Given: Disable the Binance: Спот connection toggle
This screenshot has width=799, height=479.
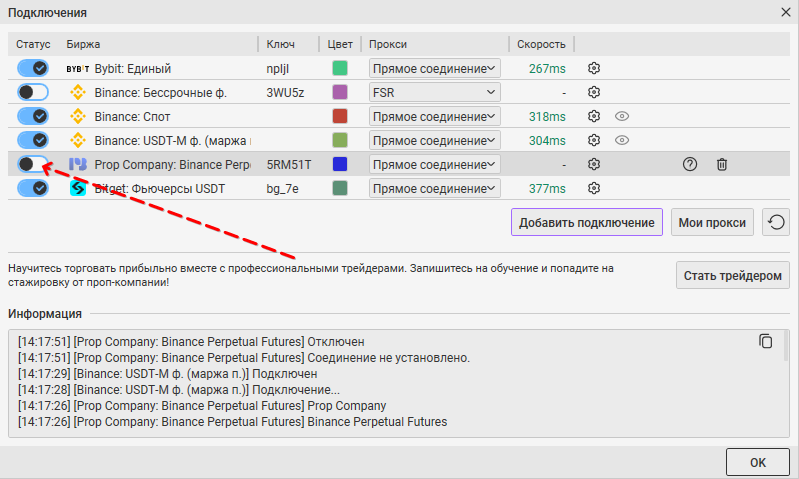Looking at the screenshot, I should [x=33, y=116].
